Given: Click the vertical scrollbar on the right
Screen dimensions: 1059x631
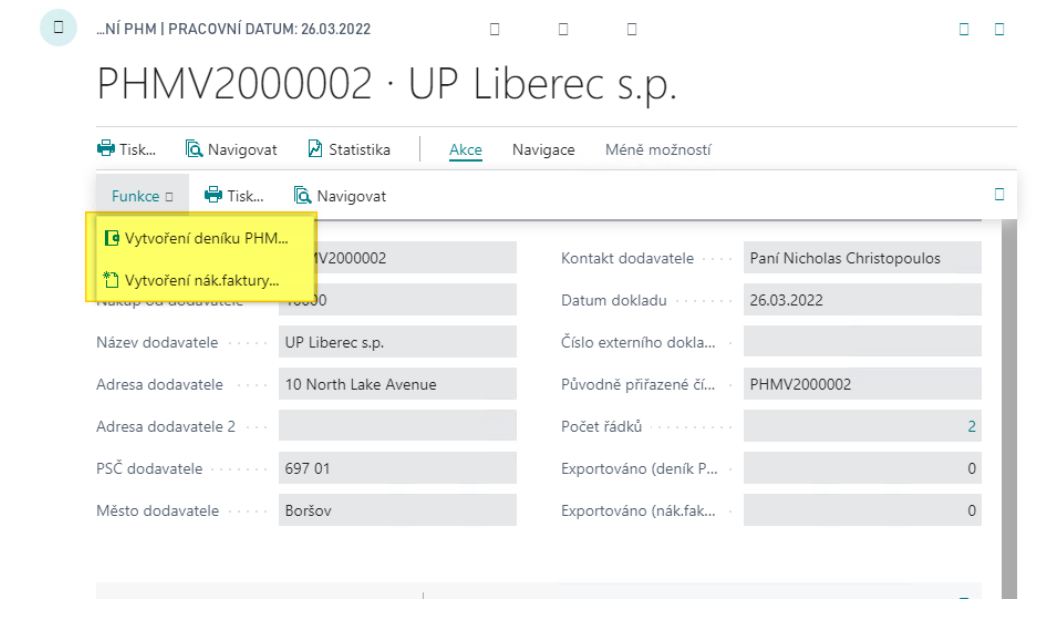Looking at the screenshot, I should pyautogui.click(x=1009, y=400).
